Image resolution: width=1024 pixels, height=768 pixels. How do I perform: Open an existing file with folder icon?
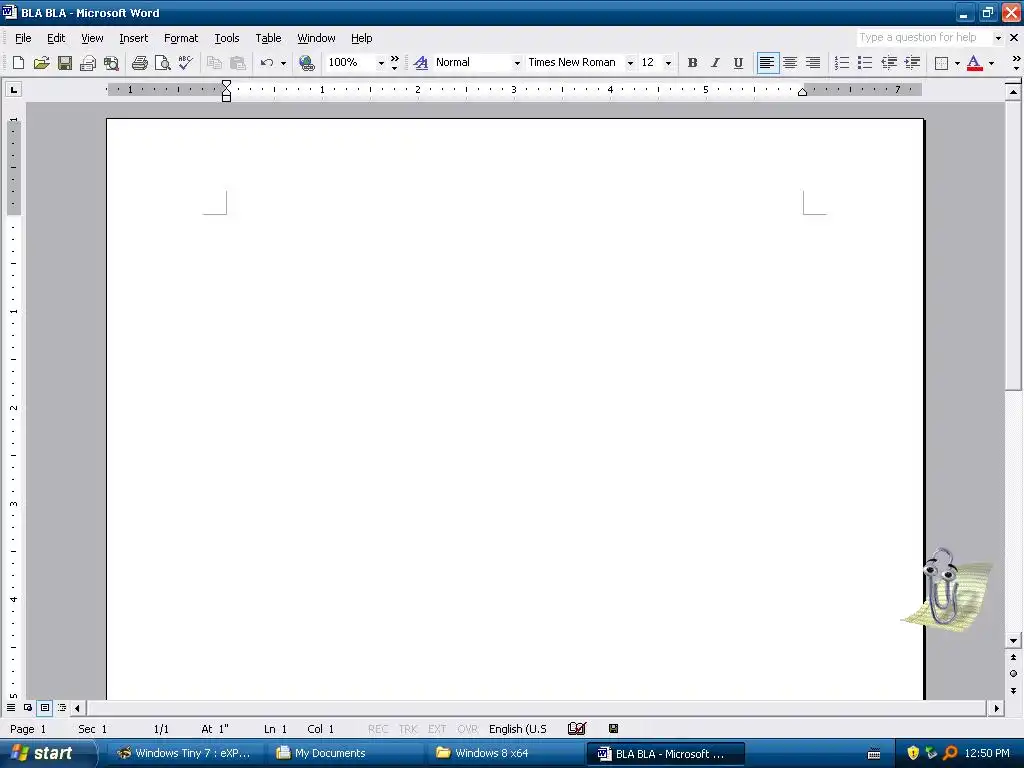(41, 63)
